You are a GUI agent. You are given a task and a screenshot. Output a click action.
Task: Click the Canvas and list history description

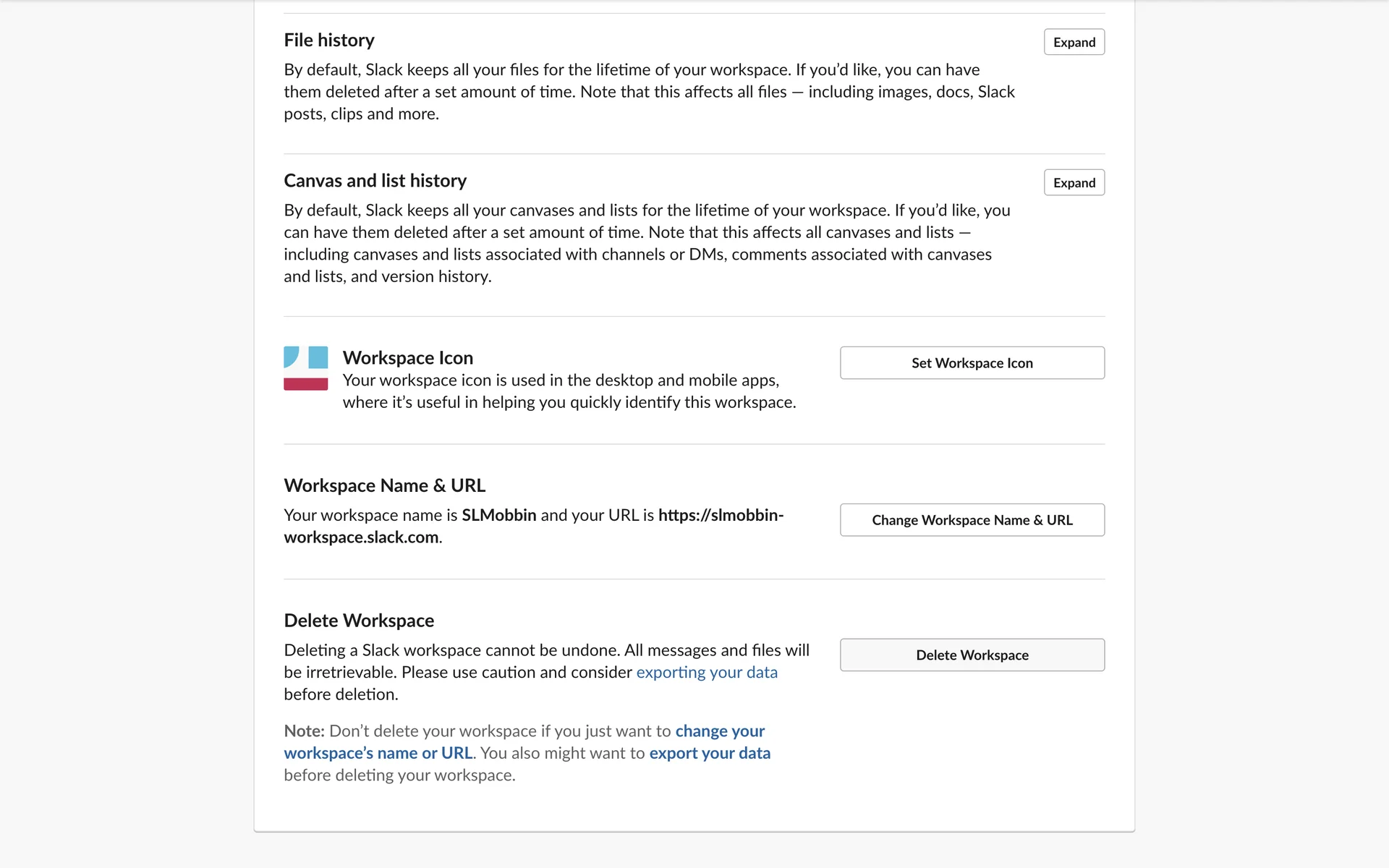click(646, 244)
